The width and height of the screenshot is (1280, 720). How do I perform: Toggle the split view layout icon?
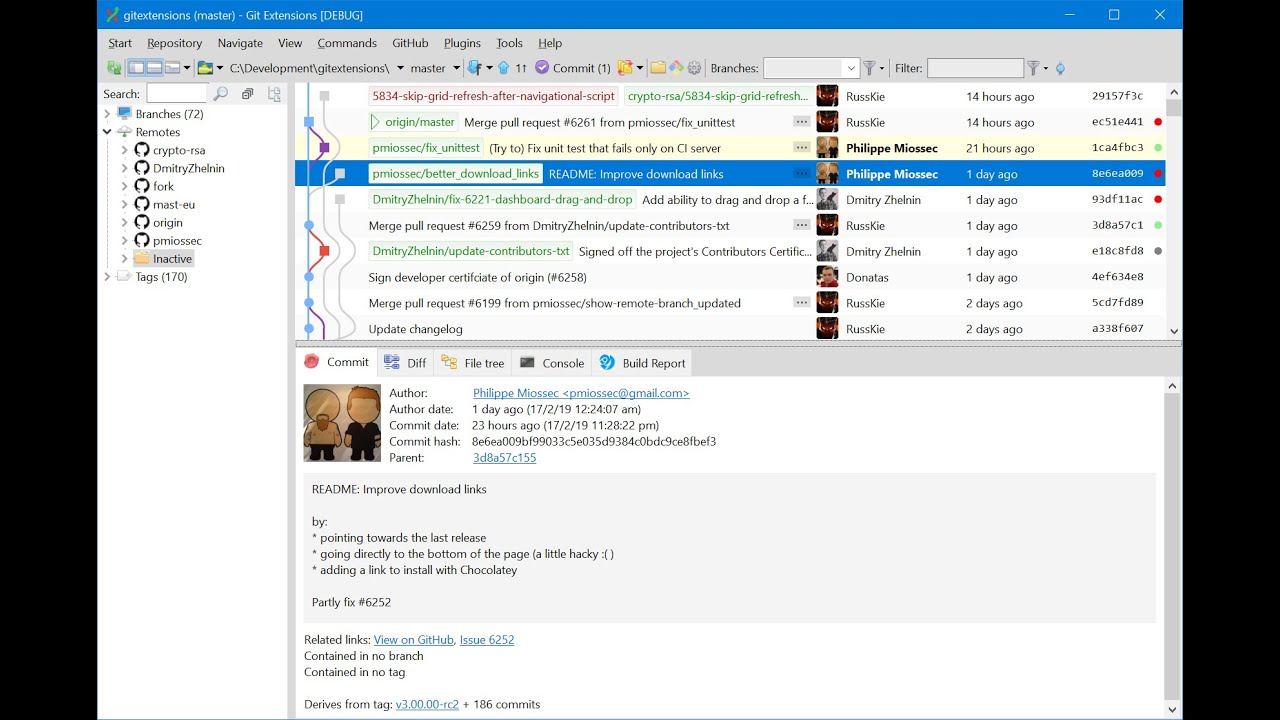pos(155,68)
